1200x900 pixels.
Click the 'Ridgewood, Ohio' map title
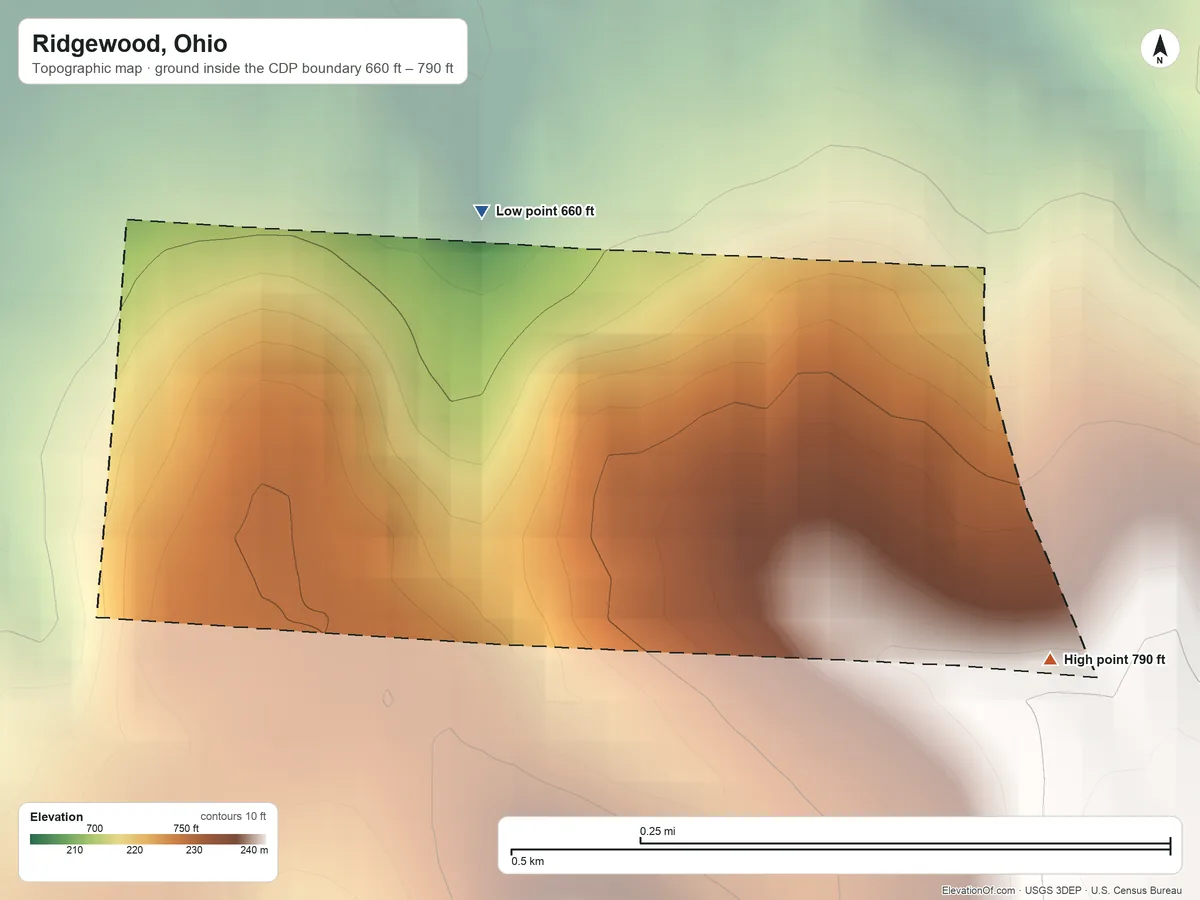pyautogui.click(x=130, y=44)
